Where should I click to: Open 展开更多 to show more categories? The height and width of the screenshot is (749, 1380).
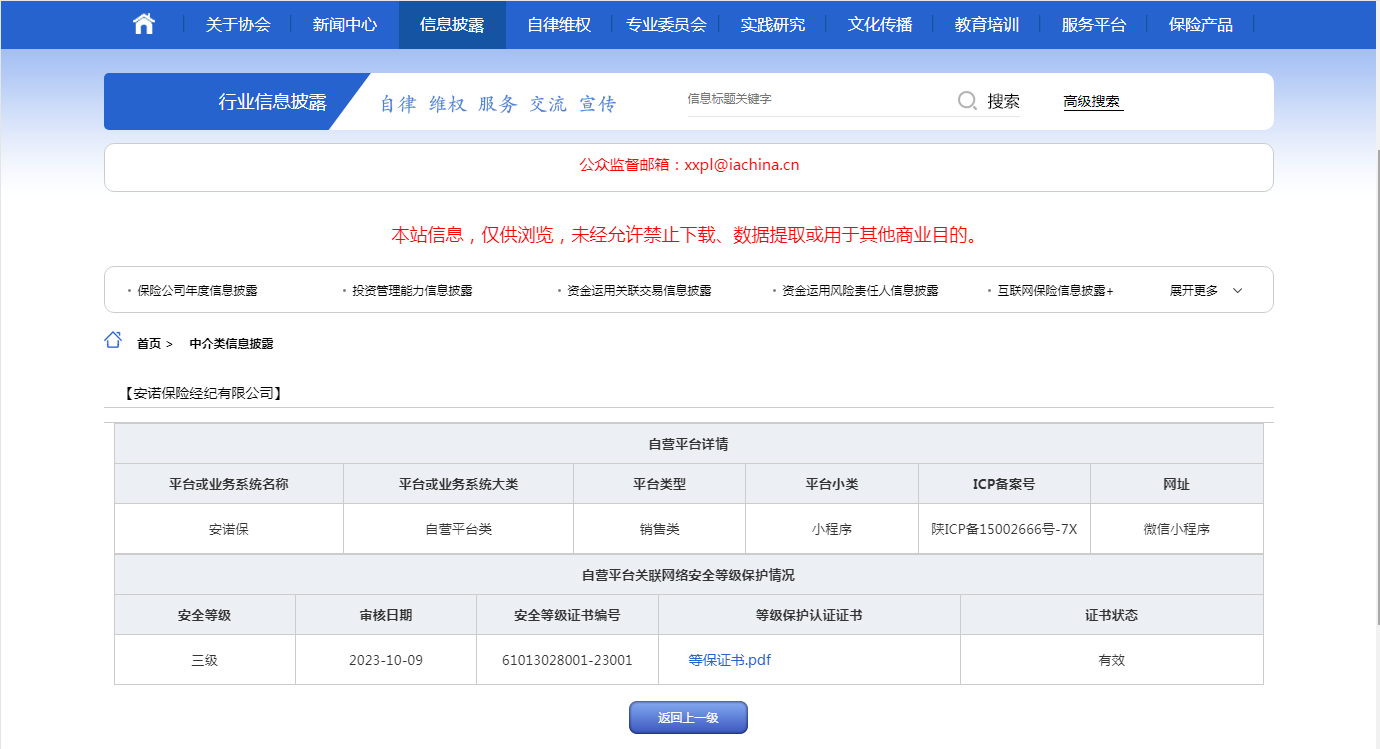(1194, 291)
